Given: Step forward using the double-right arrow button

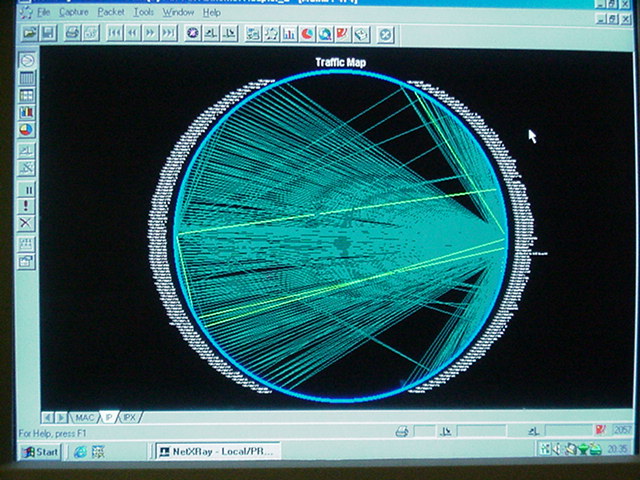Looking at the screenshot, I should pos(151,33).
